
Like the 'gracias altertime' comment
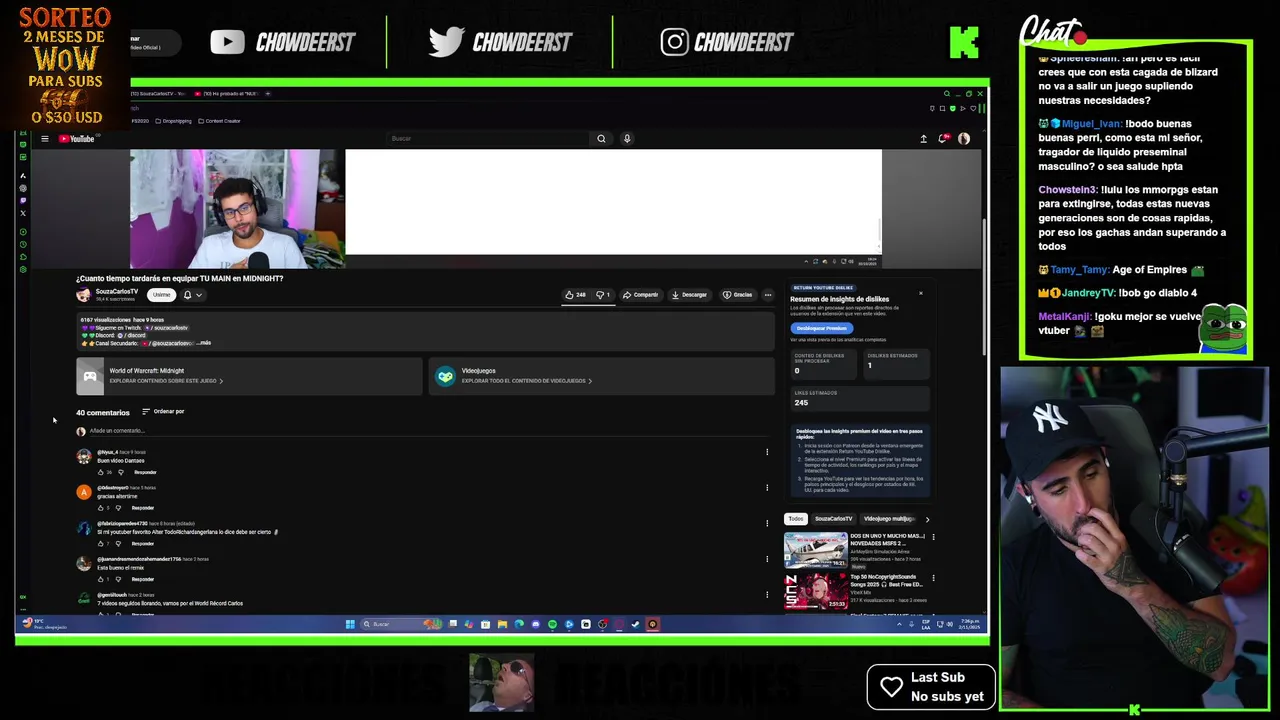point(100,508)
